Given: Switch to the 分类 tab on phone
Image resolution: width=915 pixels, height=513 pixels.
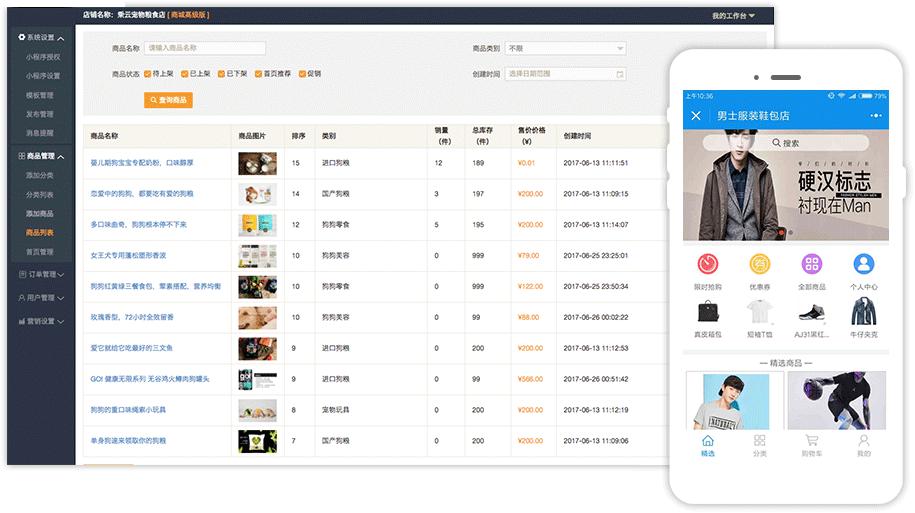Looking at the screenshot, I should 759,444.
